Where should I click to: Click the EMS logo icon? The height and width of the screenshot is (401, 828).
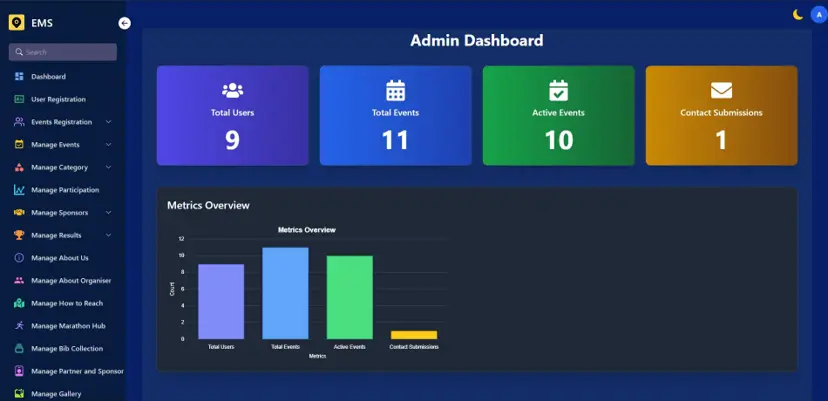pyautogui.click(x=16, y=23)
